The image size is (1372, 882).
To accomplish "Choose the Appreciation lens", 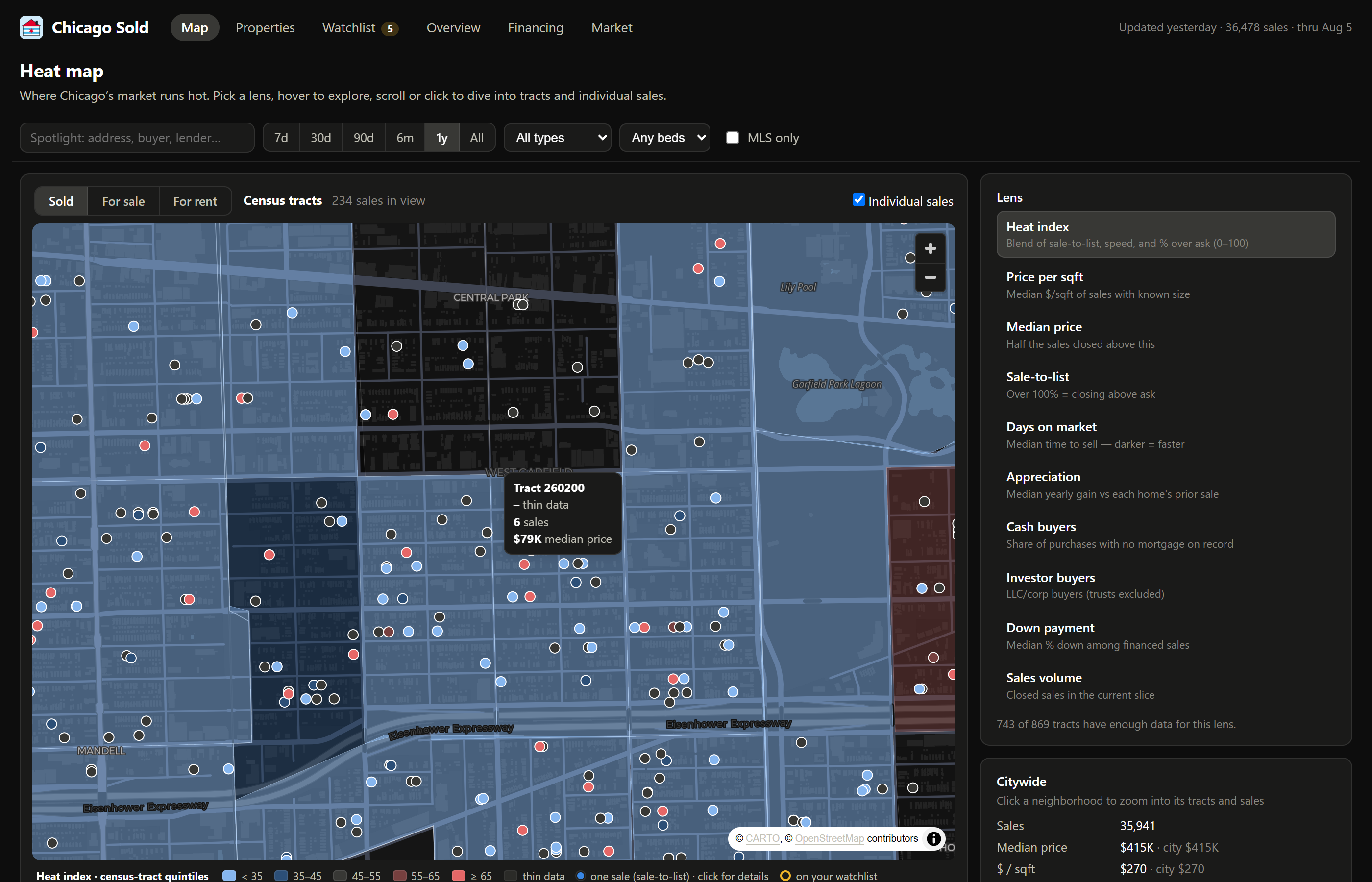I will [1165, 485].
